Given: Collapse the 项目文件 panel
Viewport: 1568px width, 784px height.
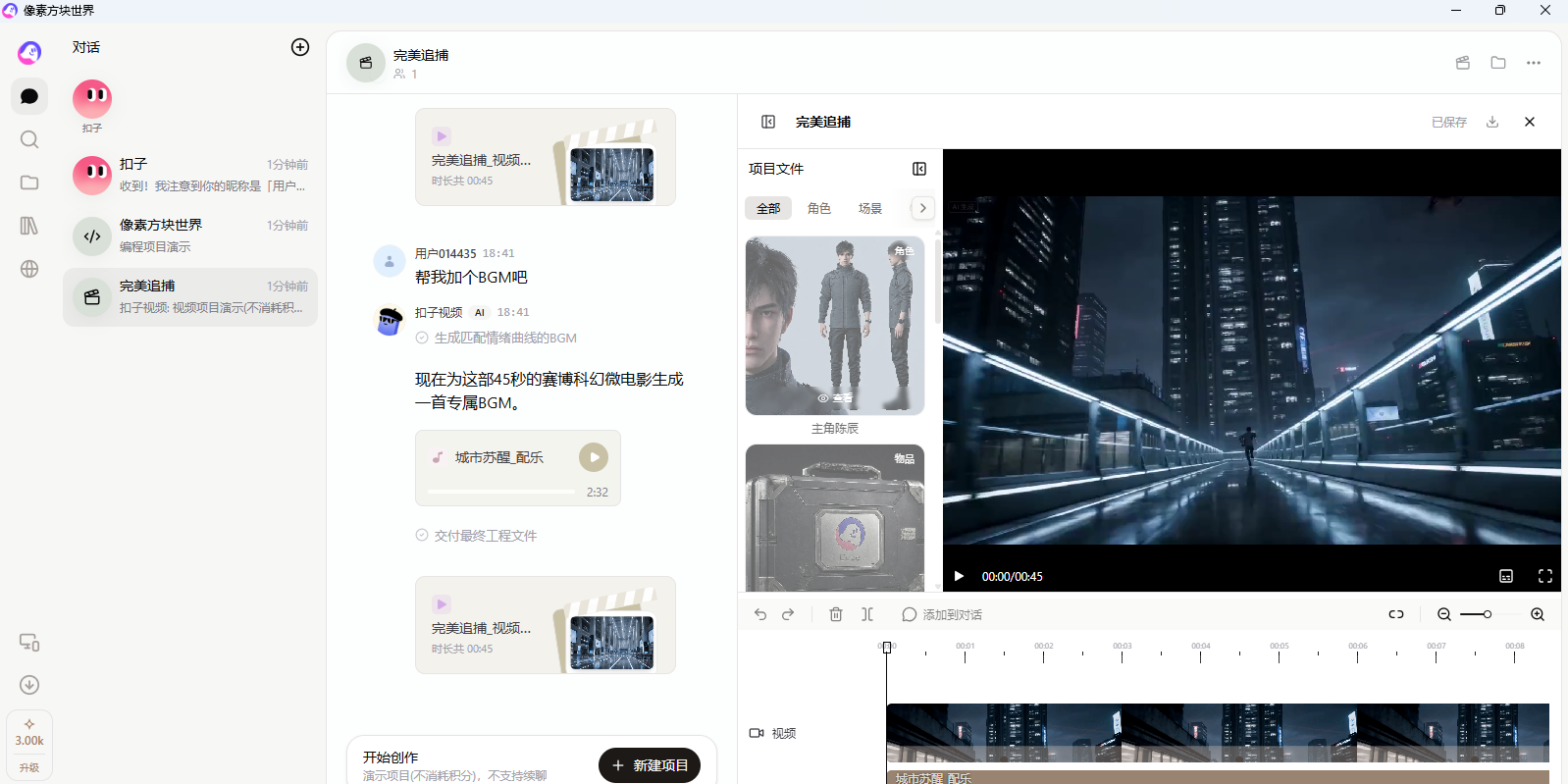Looking at the screenshot, I should pos(919,169).
